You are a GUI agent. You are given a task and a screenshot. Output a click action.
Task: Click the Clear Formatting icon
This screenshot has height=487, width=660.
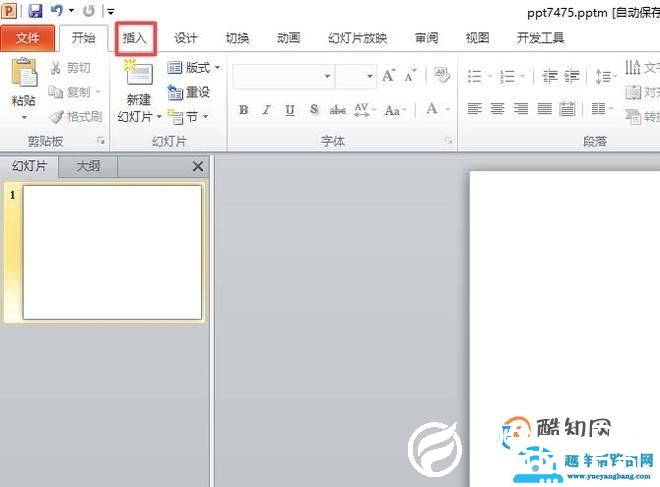coord(442,76)
